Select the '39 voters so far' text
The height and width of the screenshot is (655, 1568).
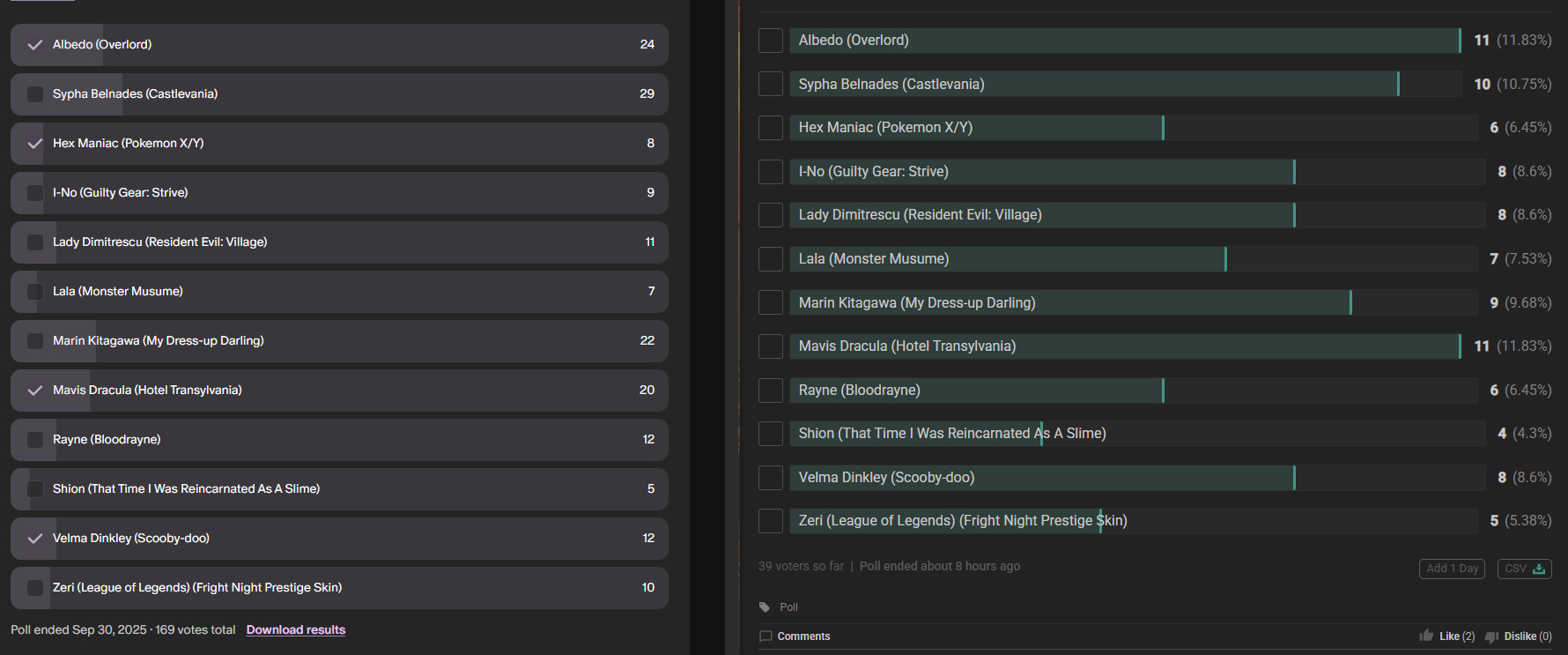801,566
